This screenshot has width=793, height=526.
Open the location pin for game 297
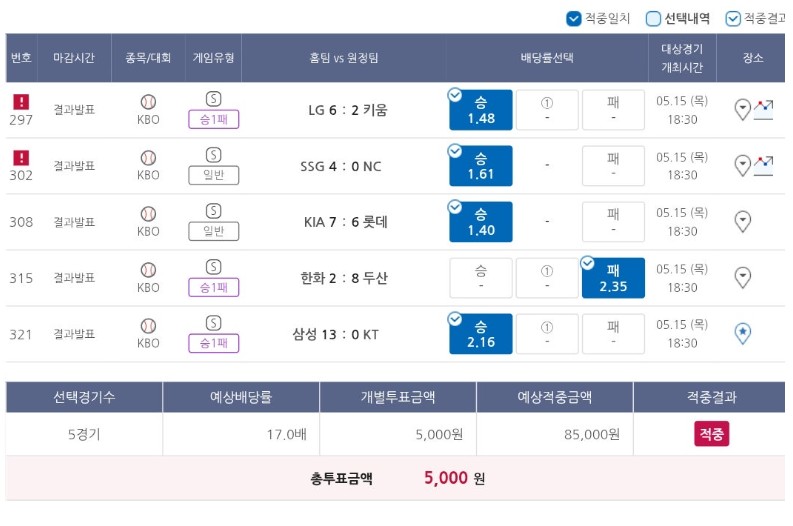pyautogui.click(x=742, y=109)
